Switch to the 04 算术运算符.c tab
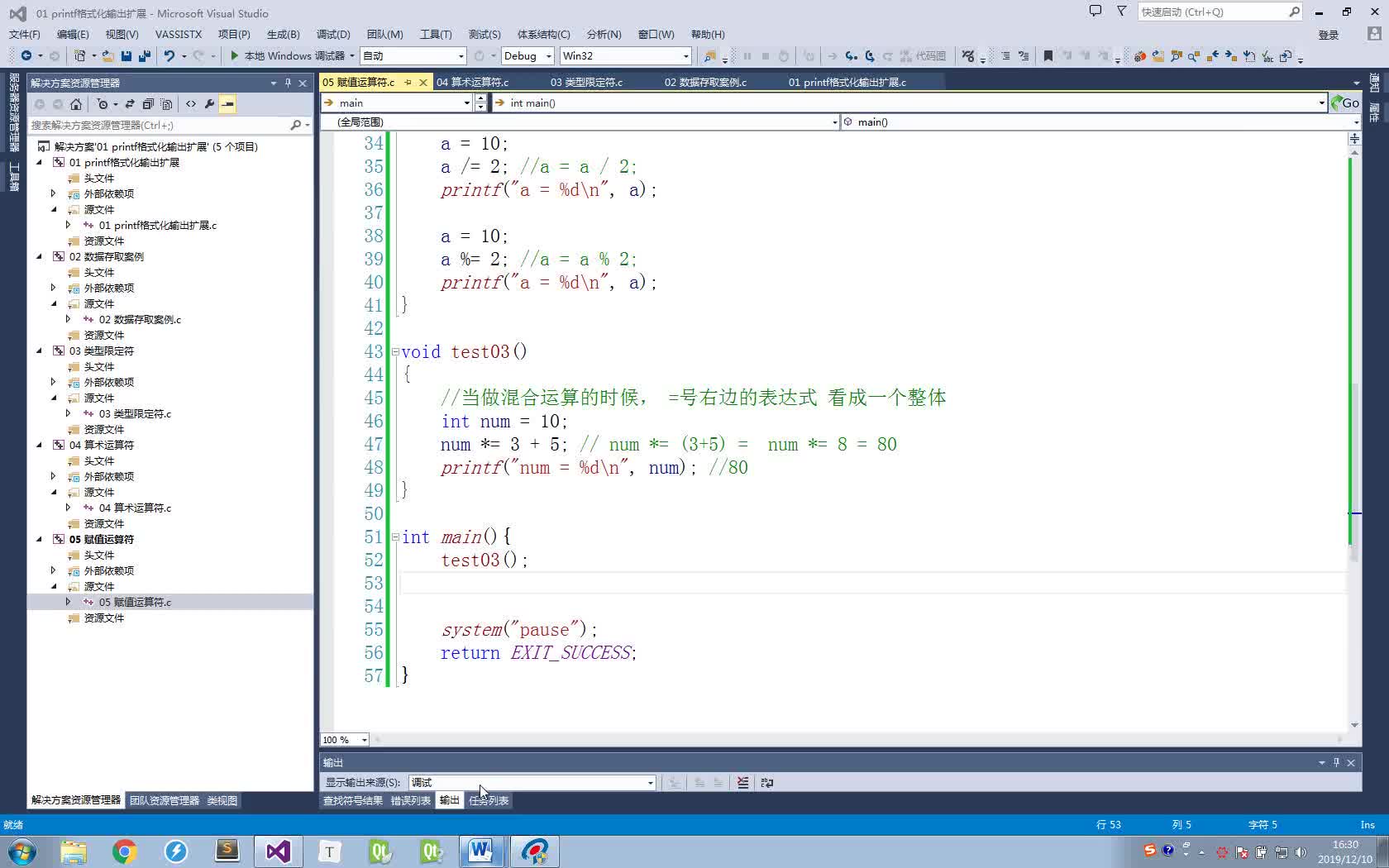The width and height of the screenshot is (1389, 868). point(472,82)
